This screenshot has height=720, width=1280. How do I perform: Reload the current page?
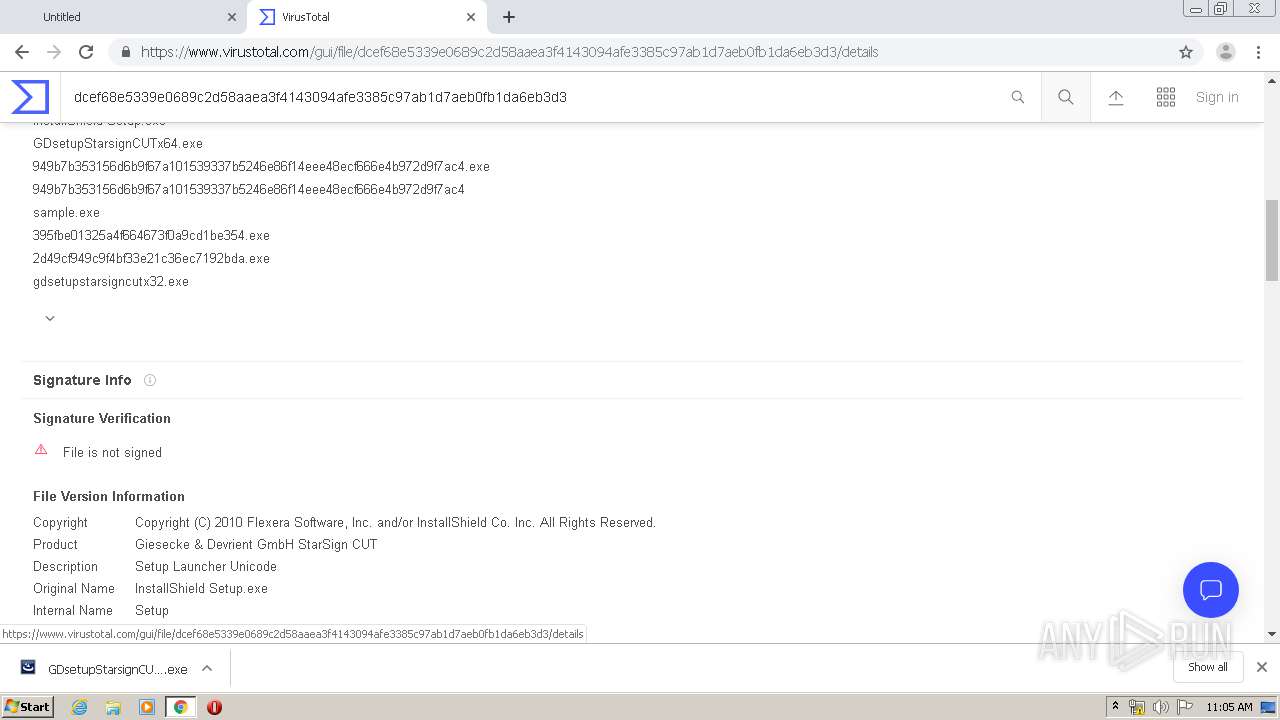[x=86, y=52]
